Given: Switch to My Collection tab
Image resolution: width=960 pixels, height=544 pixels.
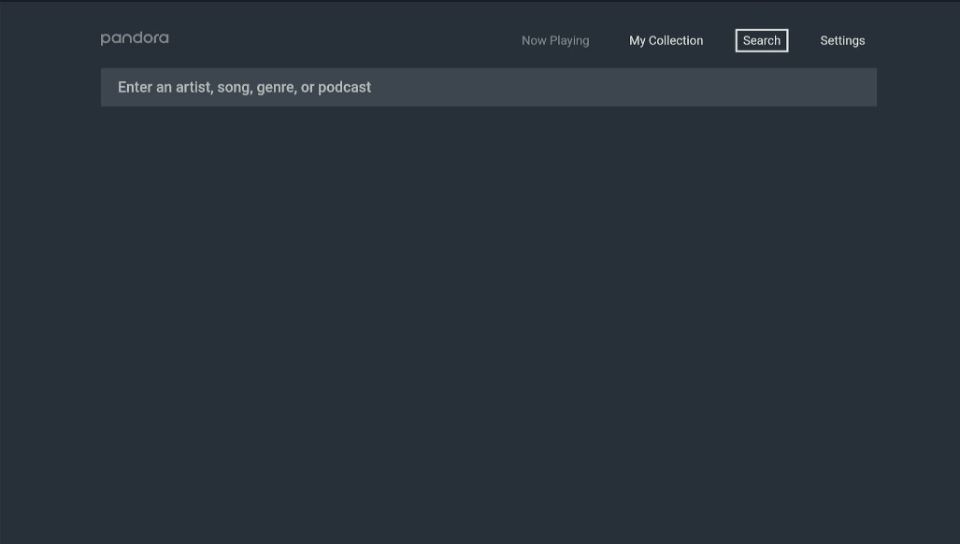Looking at the screenshot, I should click(x=666, y=40).
